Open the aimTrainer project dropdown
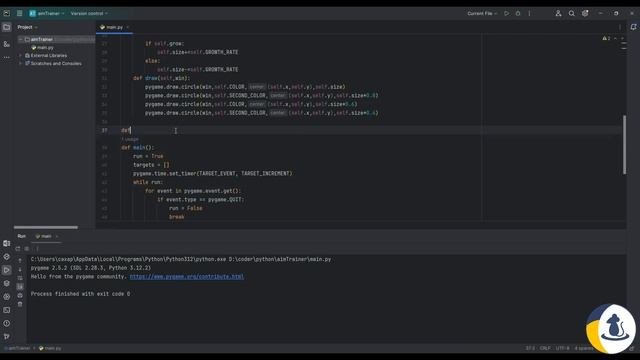The height and width of the screenshot is (360, 640). [x=47, y=13]
